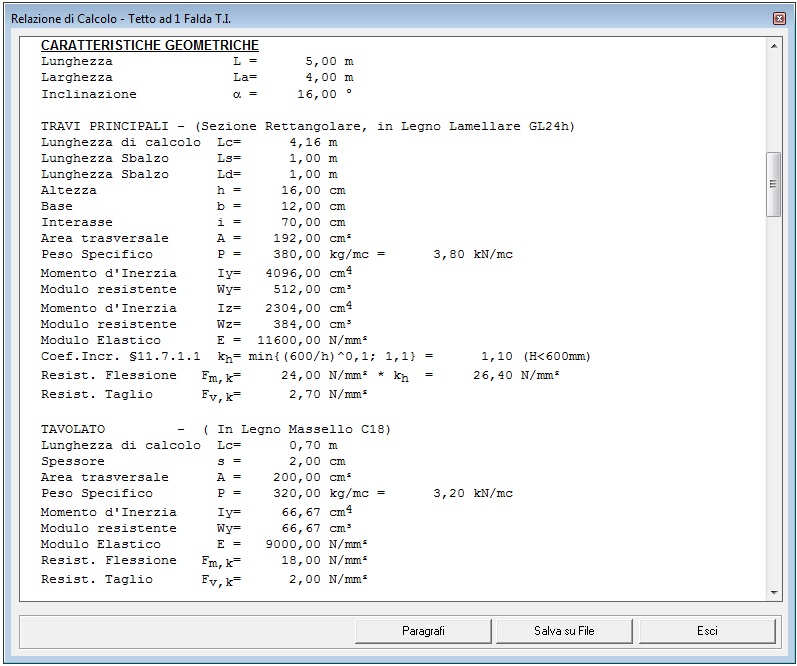Click the value 3,80 kN/mc
Image resolution: width=797 pixels, height=666 pixels.
pyautogui.click(x=473, y=254)
